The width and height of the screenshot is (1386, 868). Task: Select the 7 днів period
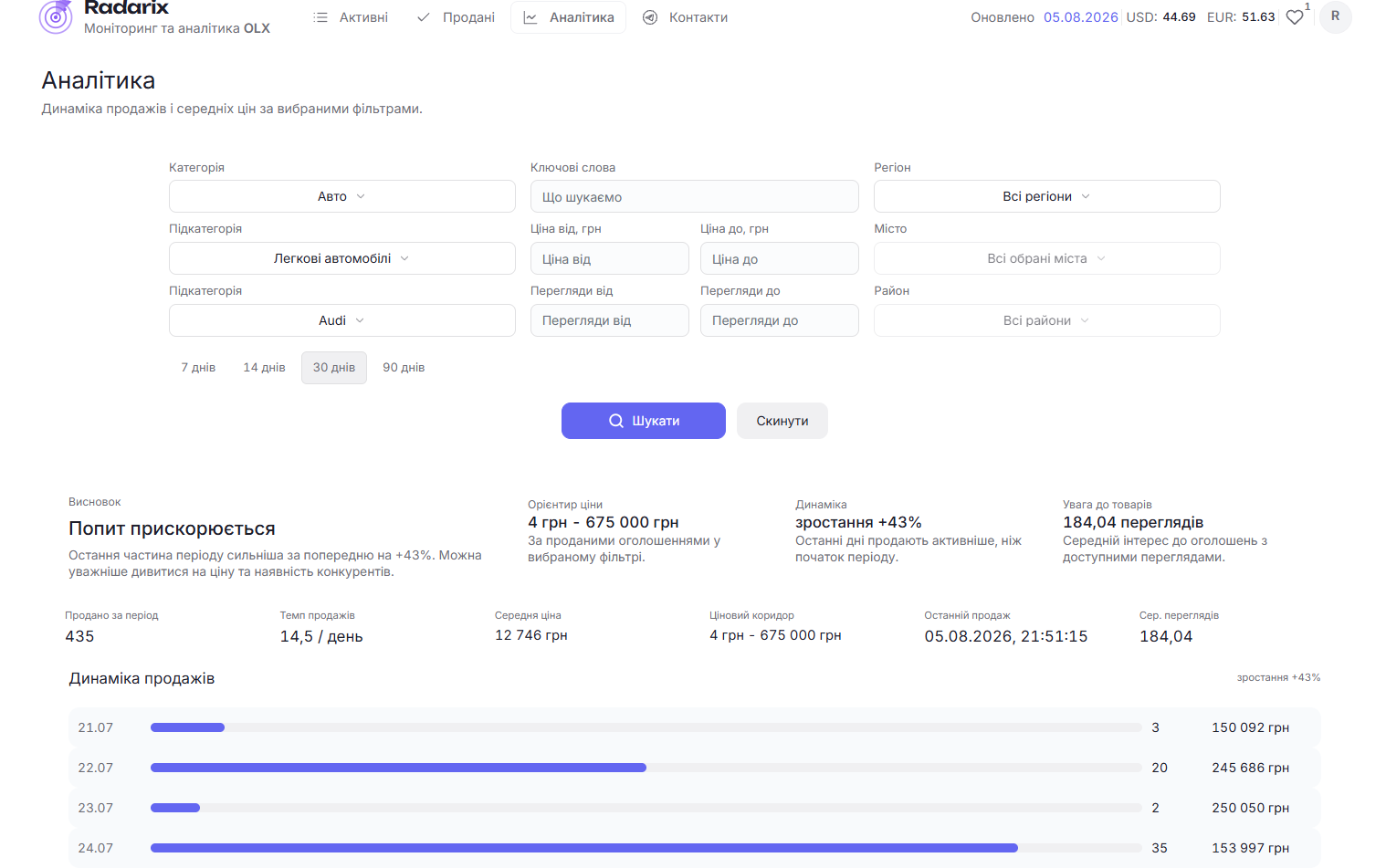[198, 368]
